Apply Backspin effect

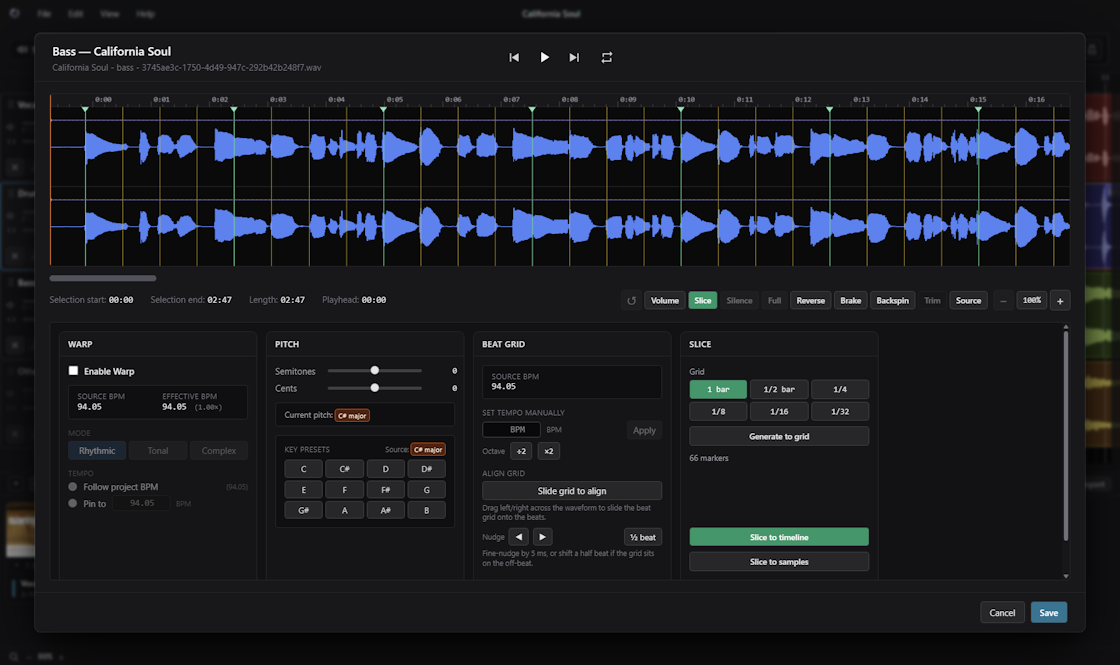pos(893,301)
